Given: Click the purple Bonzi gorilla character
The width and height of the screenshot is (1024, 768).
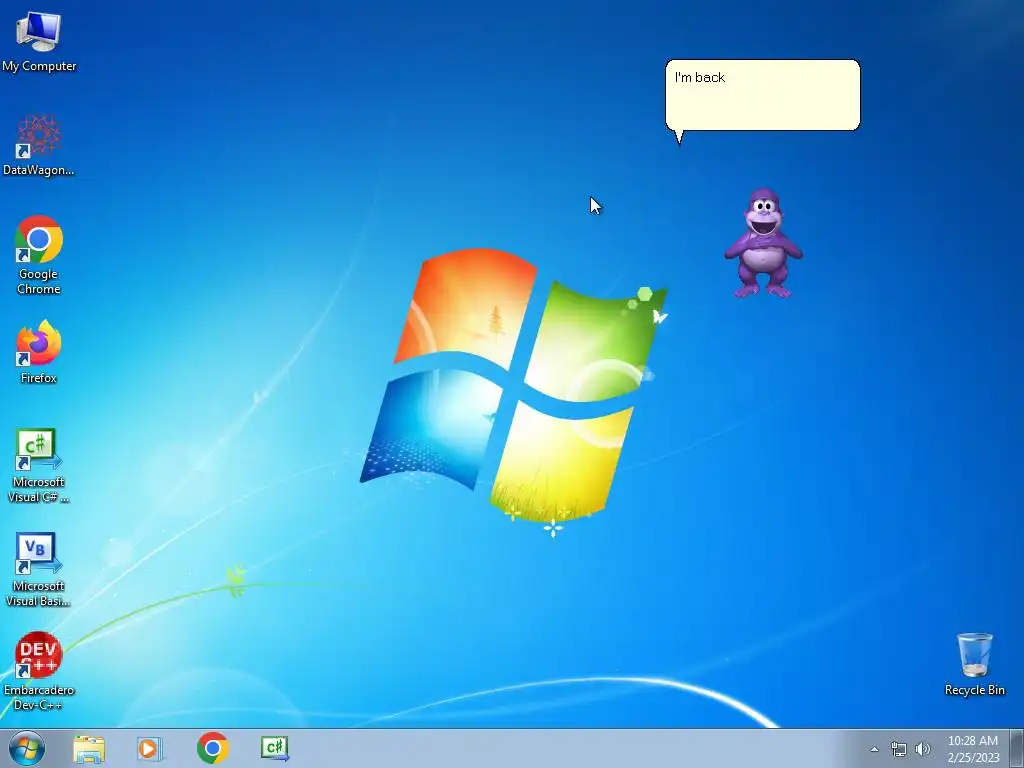Looking at the screenshot, I should [x=763, y=244].
